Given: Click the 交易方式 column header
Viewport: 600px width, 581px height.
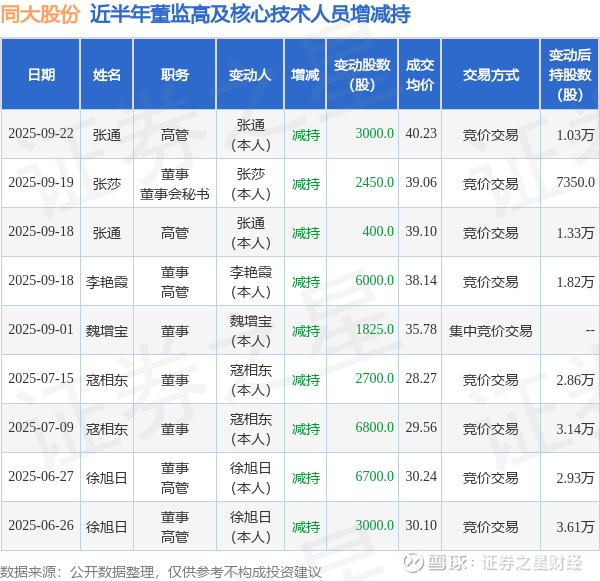Looking at the screenshot, I should [491, 74].
